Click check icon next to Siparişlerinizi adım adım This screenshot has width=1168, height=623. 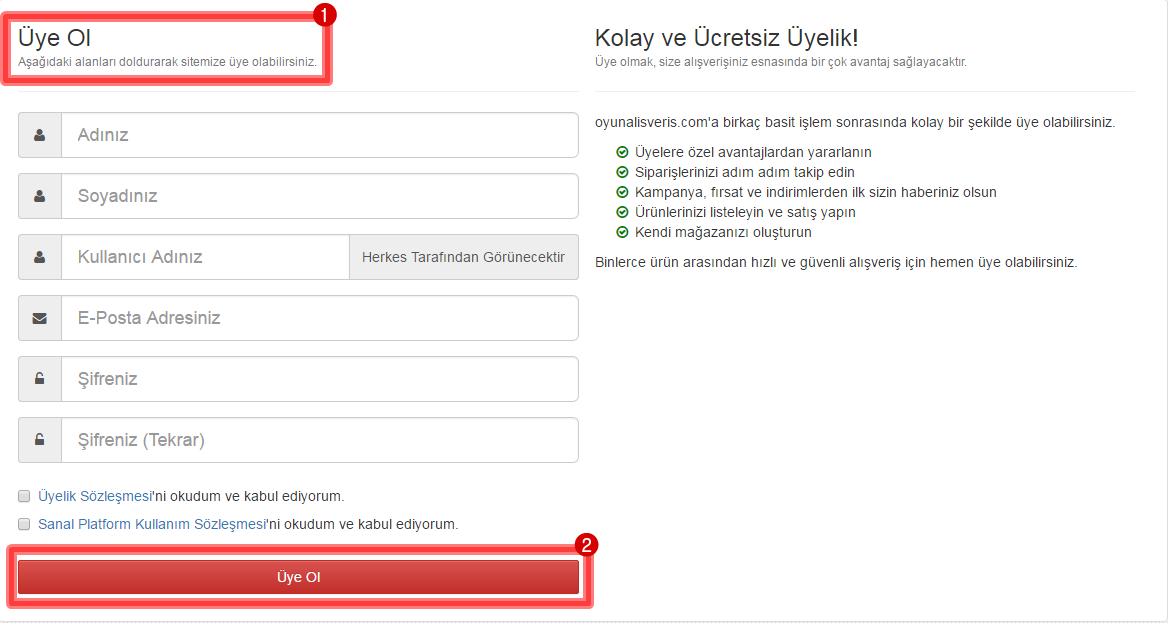click(x=622, y=172)
